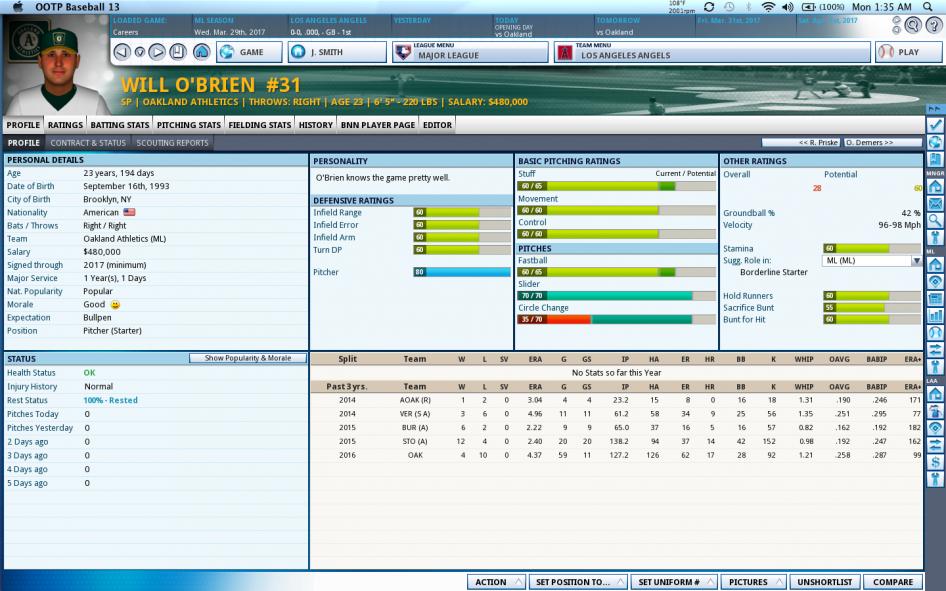Open the BNN PLAYER PAGE tab
The image size is (946, 591).
[x=378, y=125]
